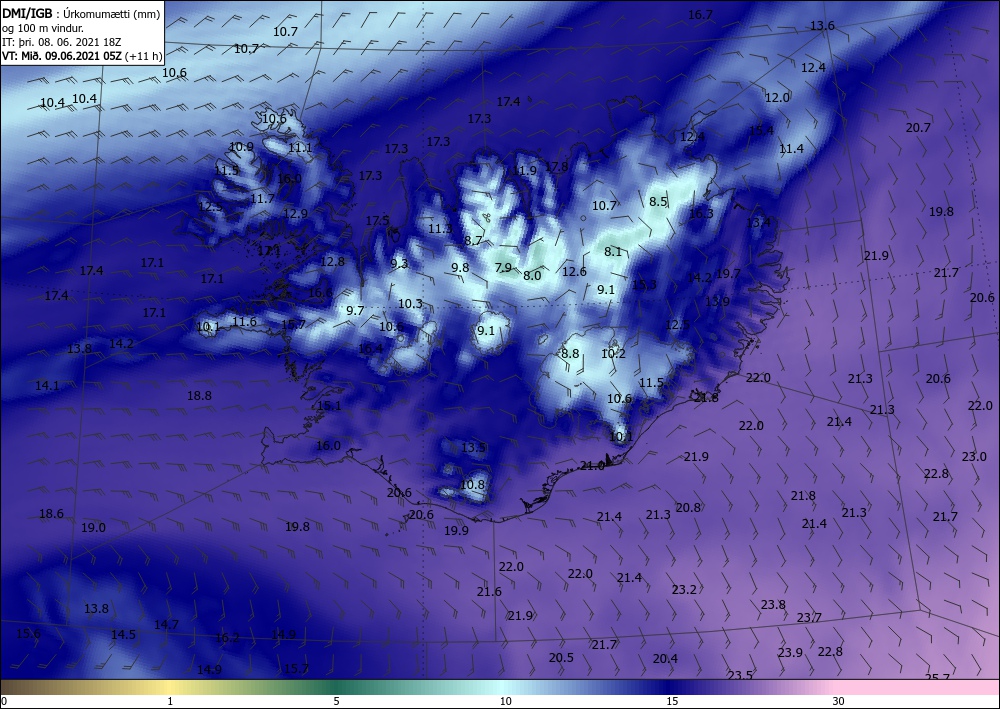Viewport: 1000px width, 709px height.
Task: Click the 14.1 value label
Action: click(x=47, y=386)
